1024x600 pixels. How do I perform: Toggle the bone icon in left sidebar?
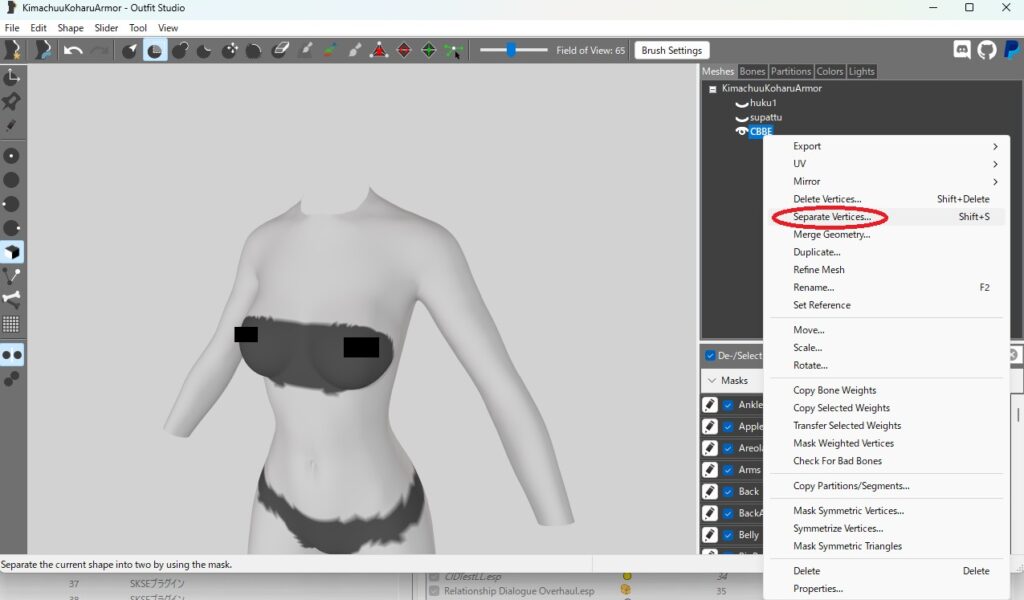click(x=12, y=298)
